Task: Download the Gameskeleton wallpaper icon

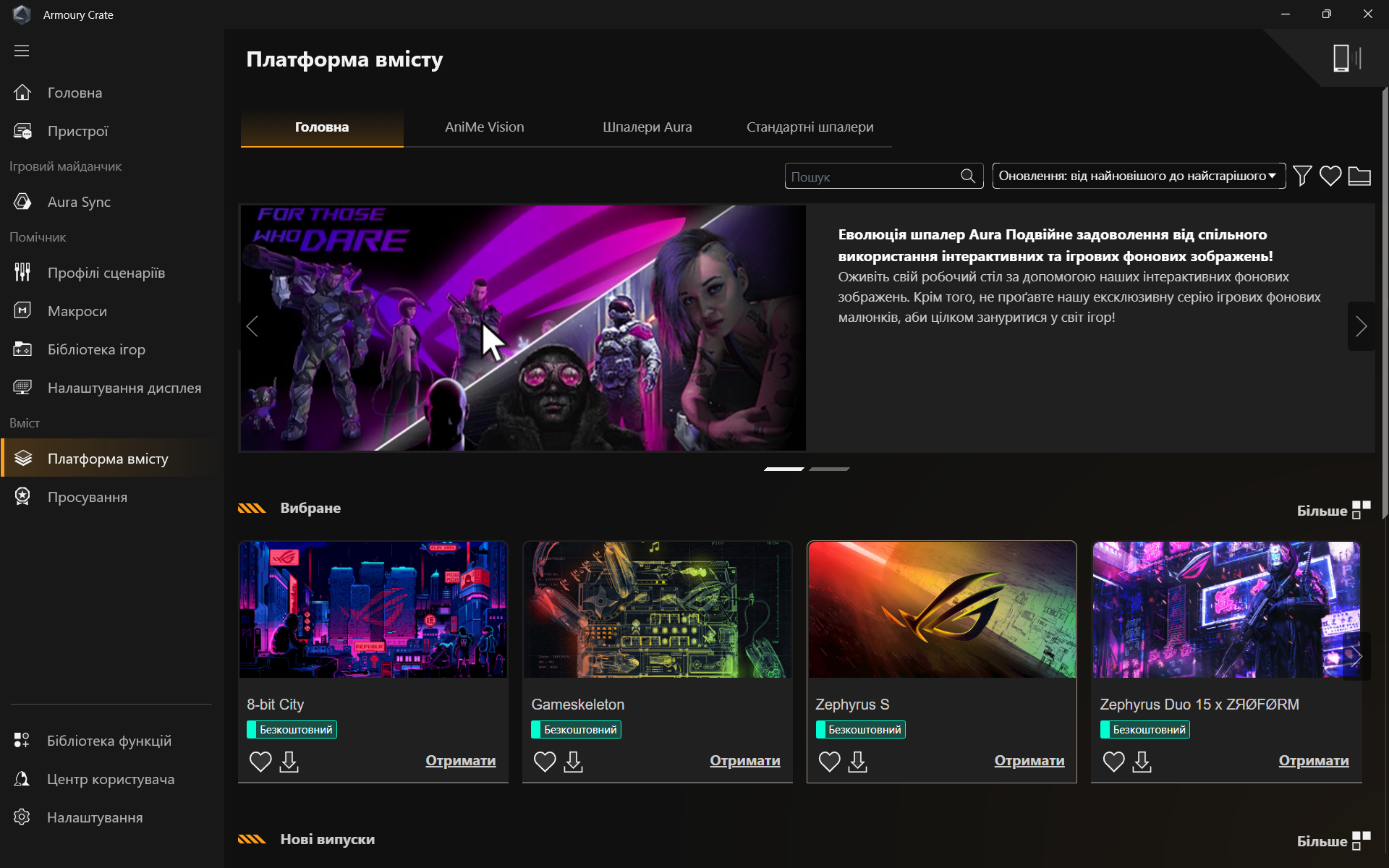Action: click(573, 761)
